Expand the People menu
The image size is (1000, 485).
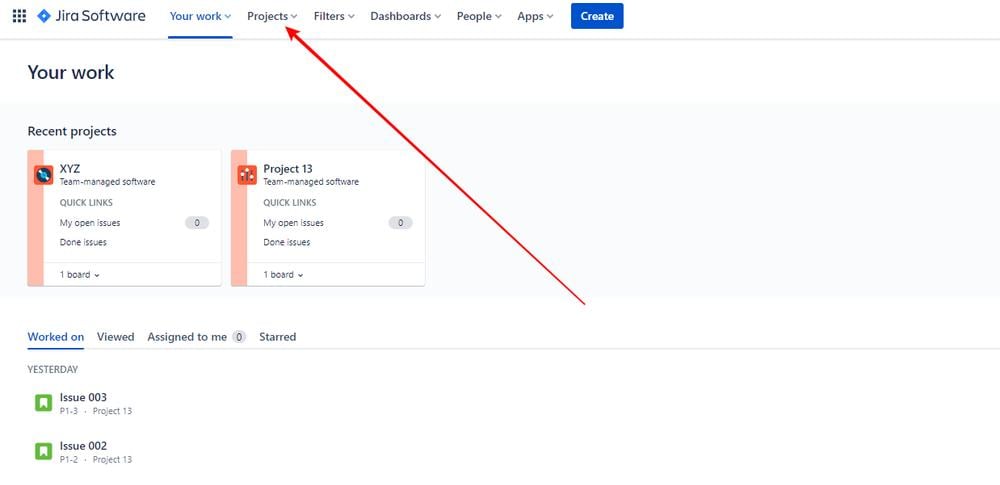point(479,16)
